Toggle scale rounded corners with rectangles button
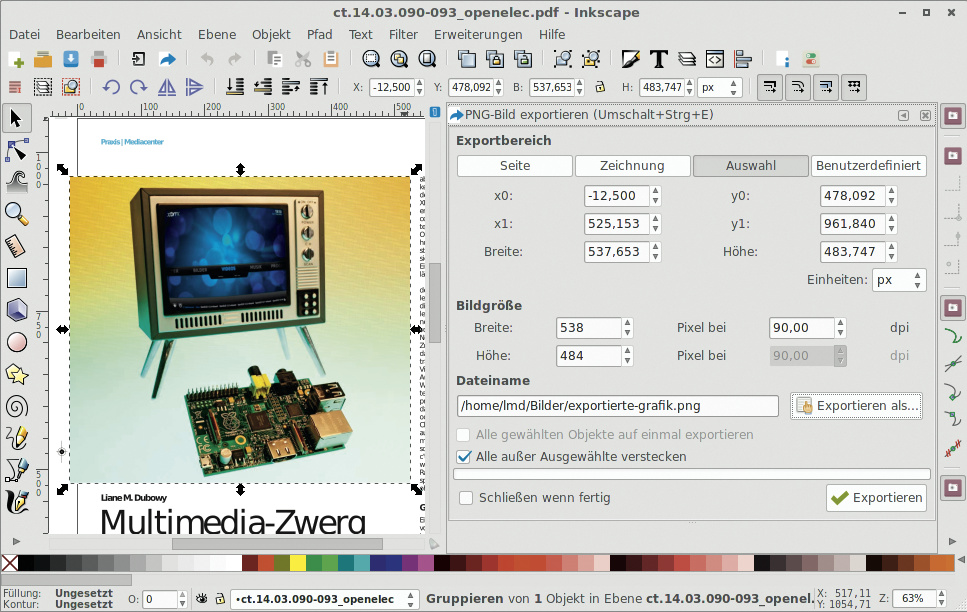Viewport: 967px width, 612px height. coord(798,87)
